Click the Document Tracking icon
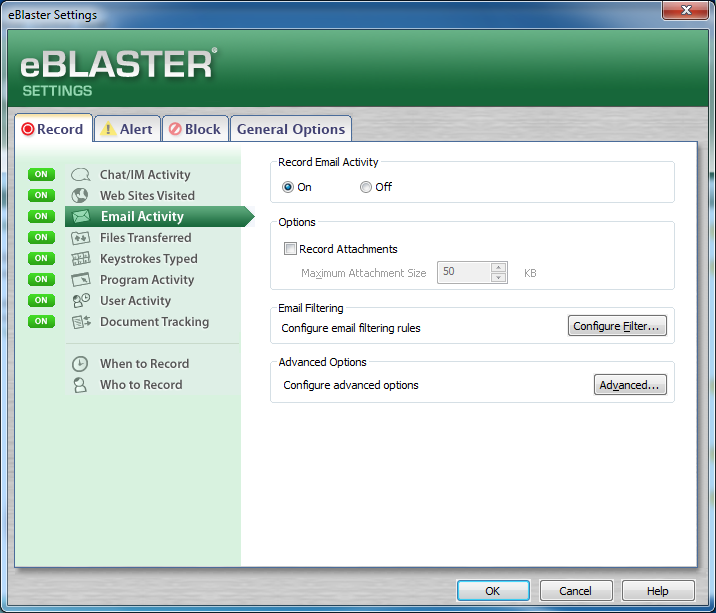The width and height of the screenshot is (716, 613). (81, 322)
